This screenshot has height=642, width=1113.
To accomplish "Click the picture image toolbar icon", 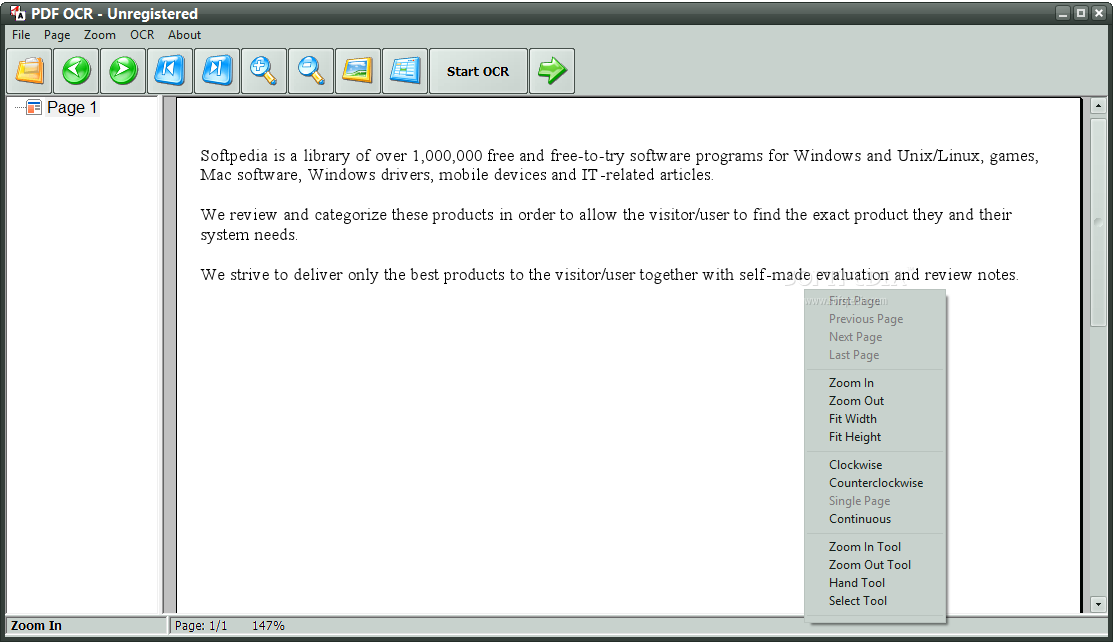I will (358, 71).
